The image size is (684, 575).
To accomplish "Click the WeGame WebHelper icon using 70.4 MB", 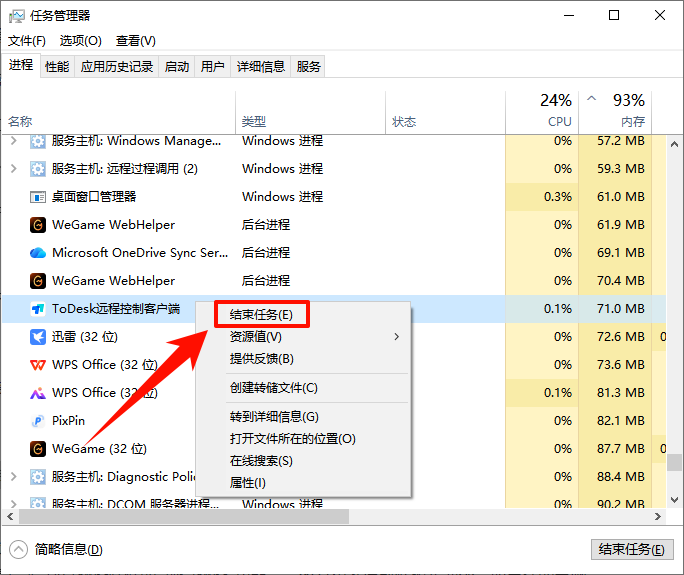I will point(38,281).
